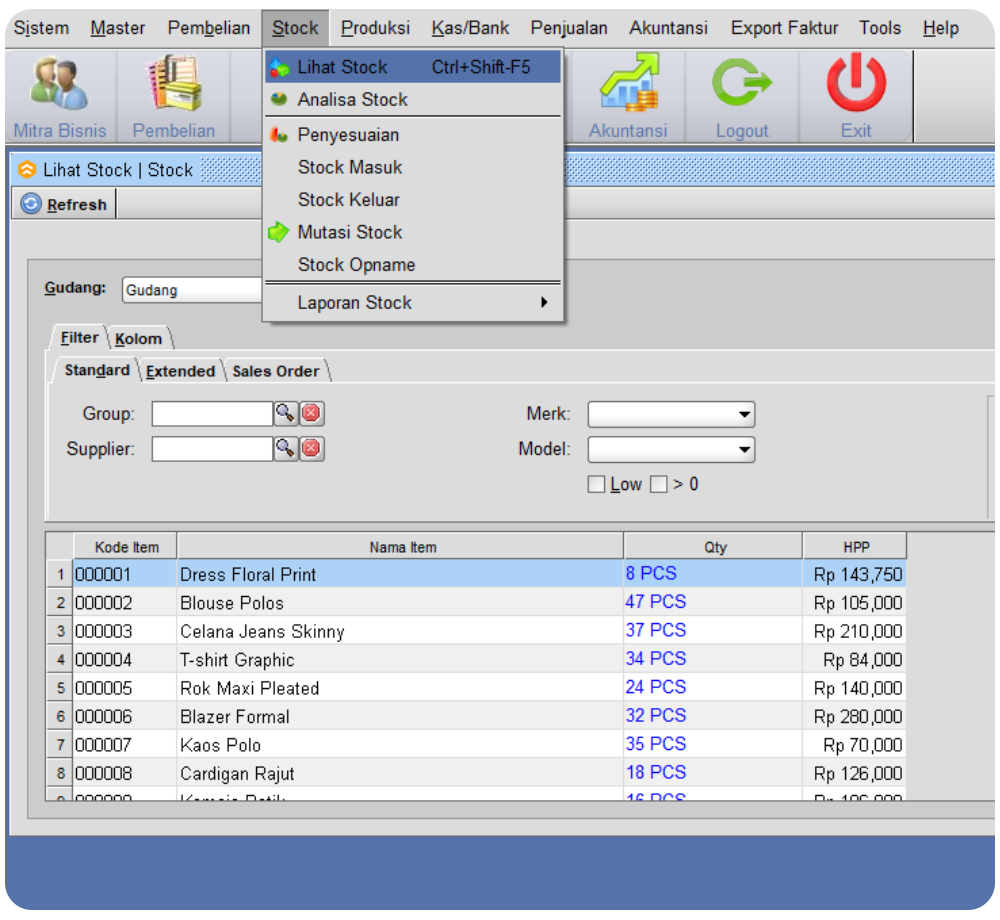Open the Help menu

click(941, 28)
